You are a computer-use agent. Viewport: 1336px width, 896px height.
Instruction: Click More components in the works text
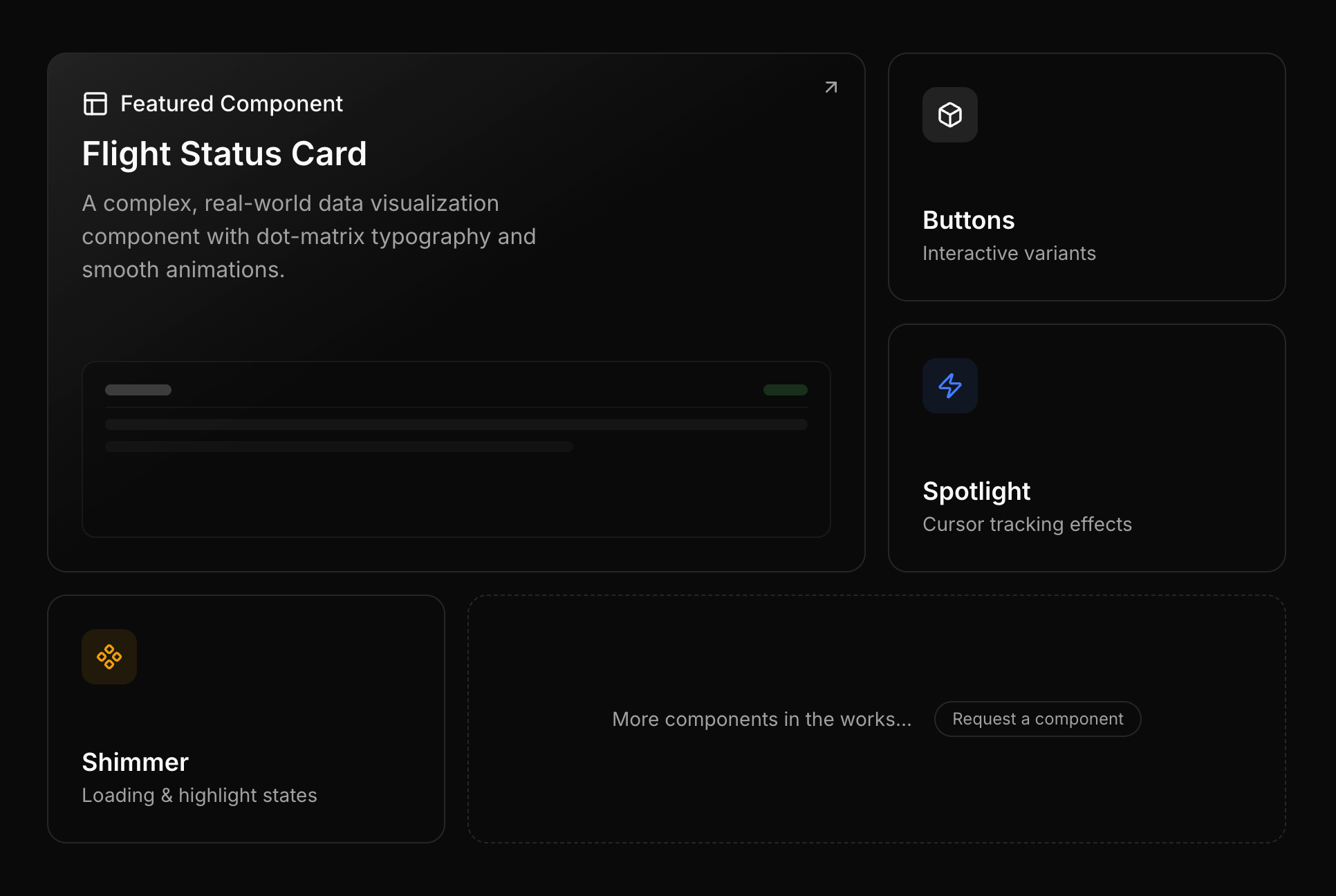click(761, 720)
